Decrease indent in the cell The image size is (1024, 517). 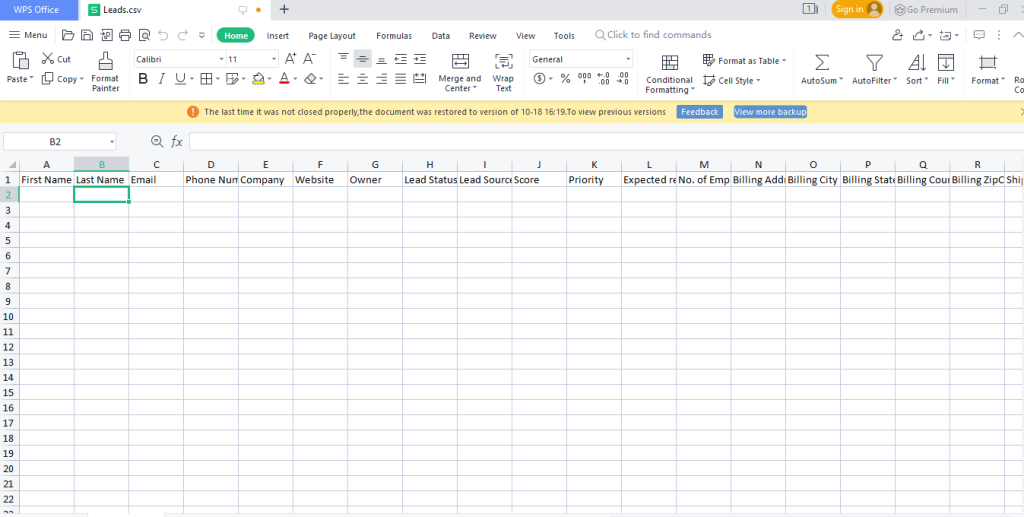click(x=401, y=59)
